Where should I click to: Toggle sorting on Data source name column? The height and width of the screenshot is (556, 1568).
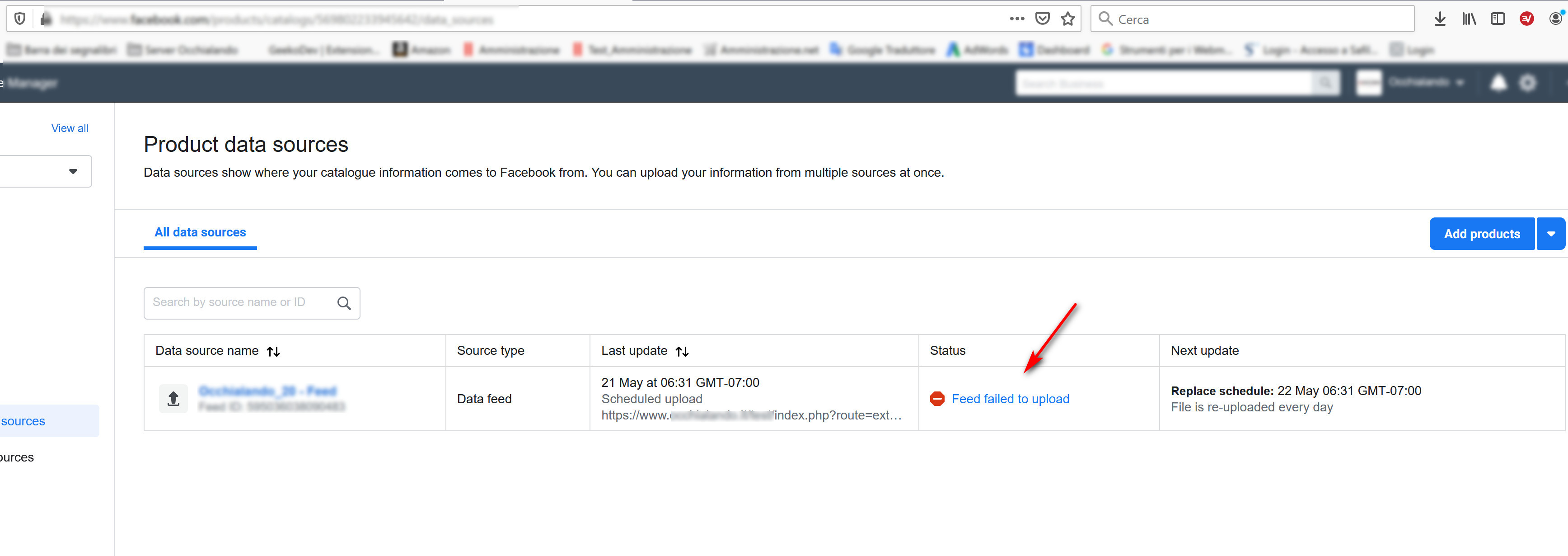click(x=273, y=351)
